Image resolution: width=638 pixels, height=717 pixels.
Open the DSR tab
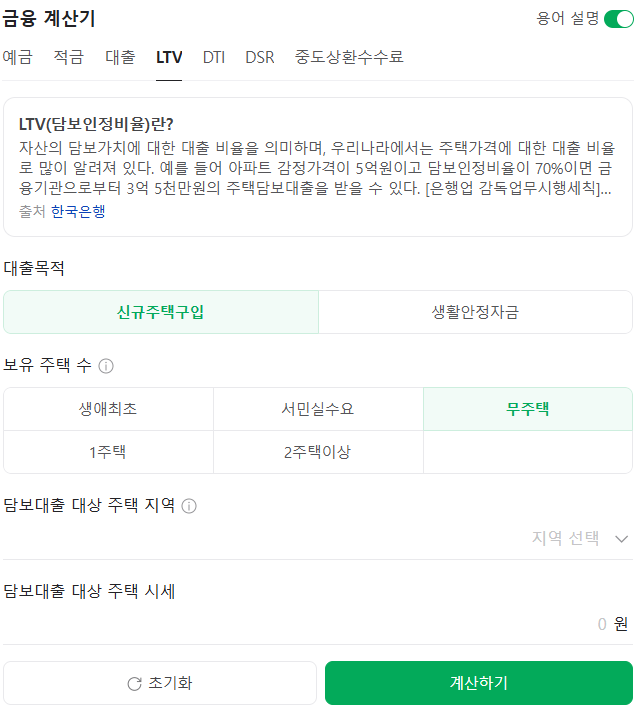(x=260, y=57)
